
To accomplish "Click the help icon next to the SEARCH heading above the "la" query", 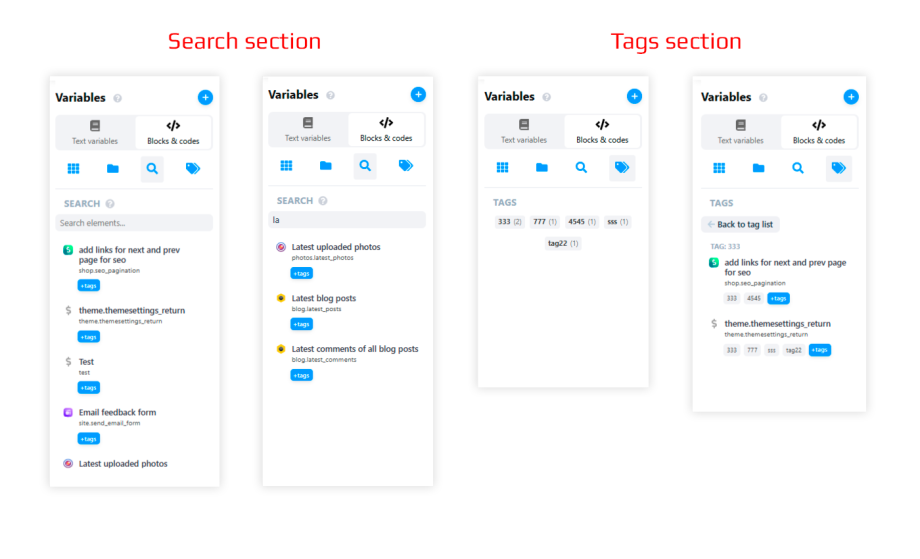I will click(x=322, y=201).
